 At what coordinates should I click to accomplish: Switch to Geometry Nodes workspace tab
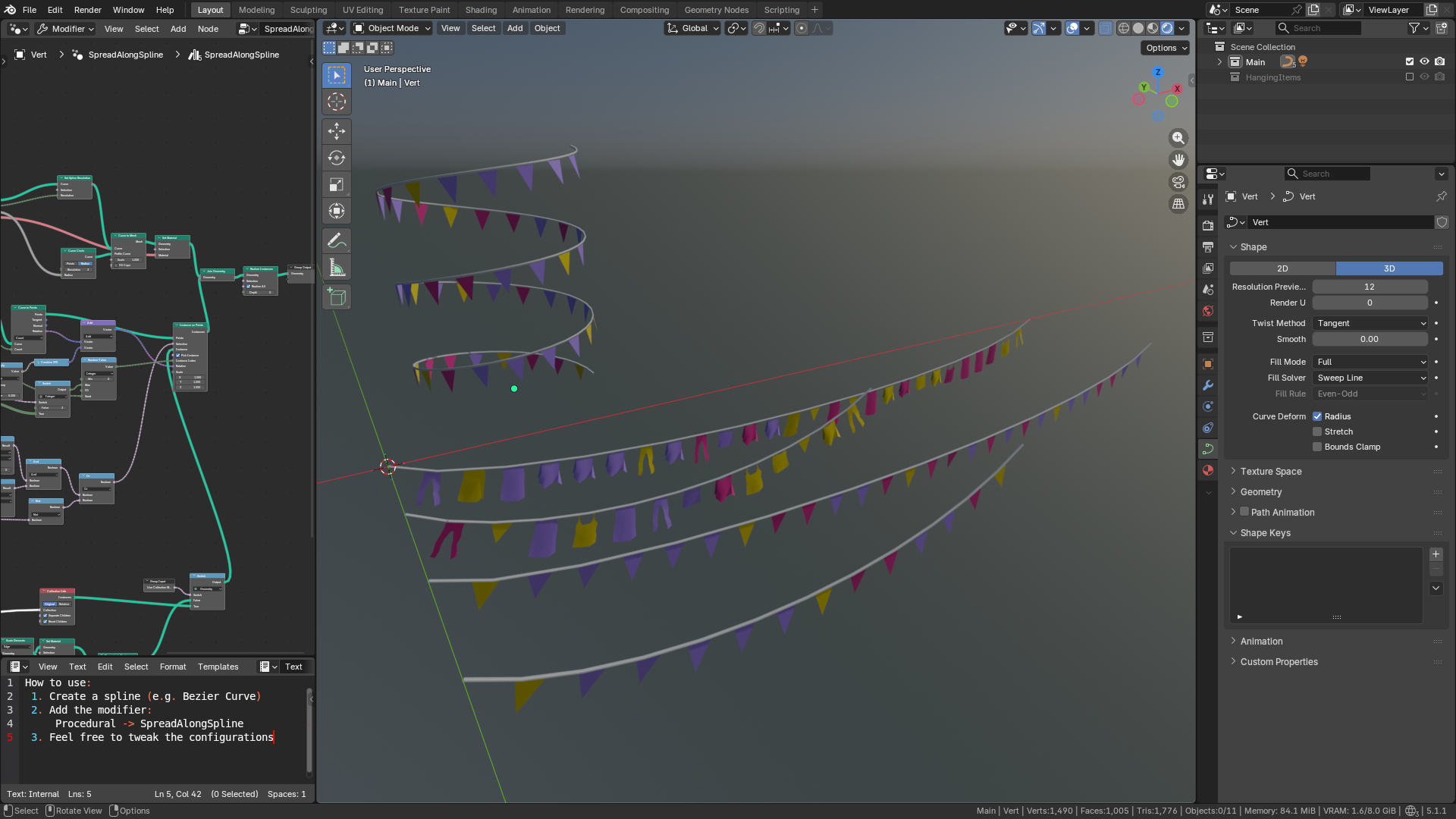[716, 10]
